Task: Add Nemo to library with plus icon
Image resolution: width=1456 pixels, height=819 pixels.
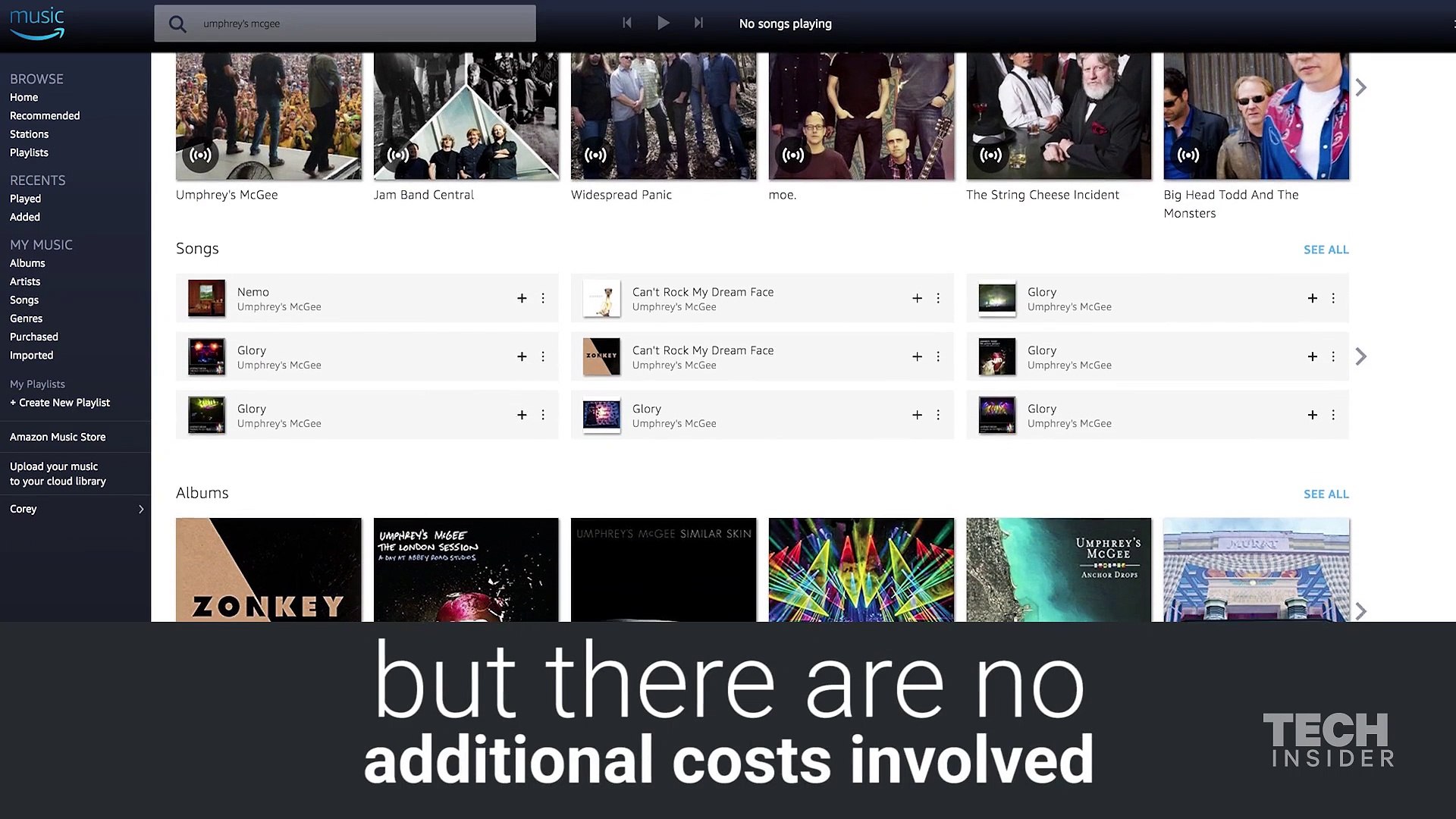Action: tap(522, 299)
